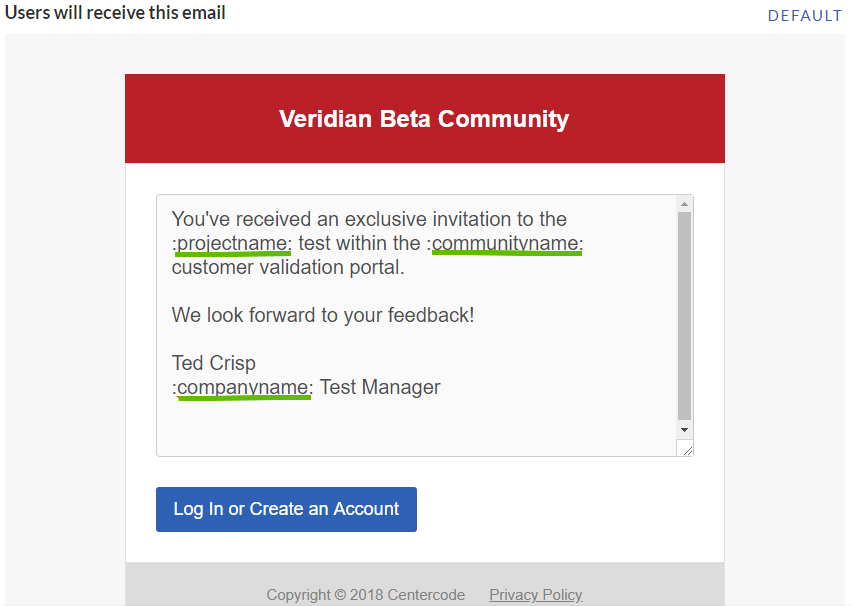The width and height of the screenshot is (852, 606).
Task: Click the 'Ted Crisp' signature line
Action: [214, 363]
